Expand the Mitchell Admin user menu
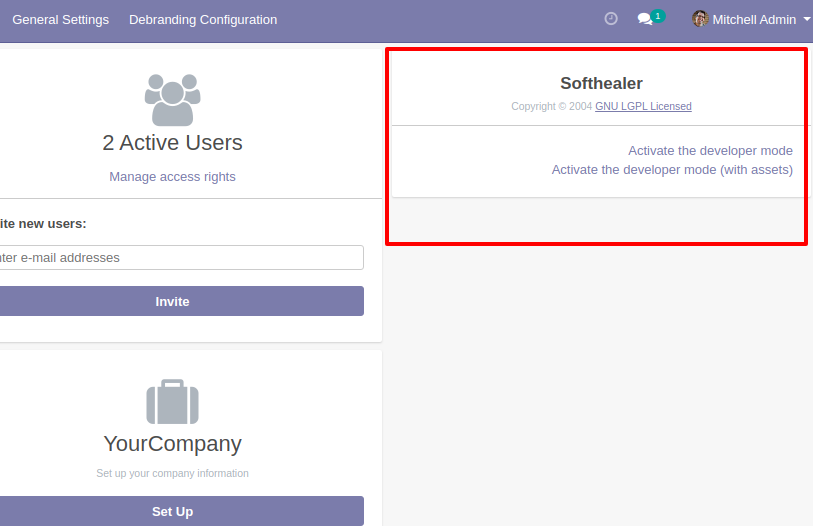 751,20
